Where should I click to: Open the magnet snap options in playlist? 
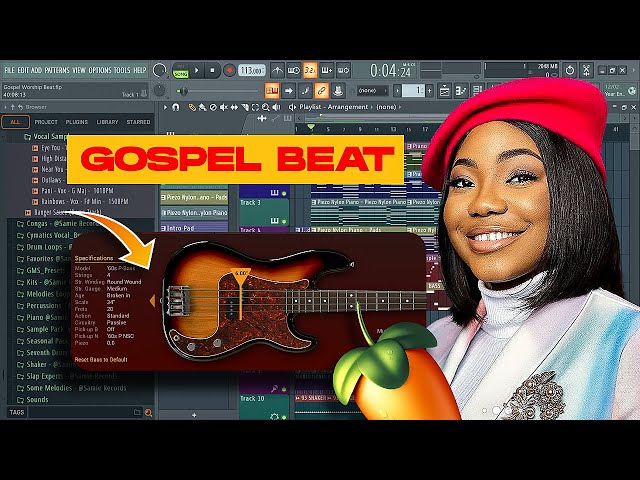(176, 107)
